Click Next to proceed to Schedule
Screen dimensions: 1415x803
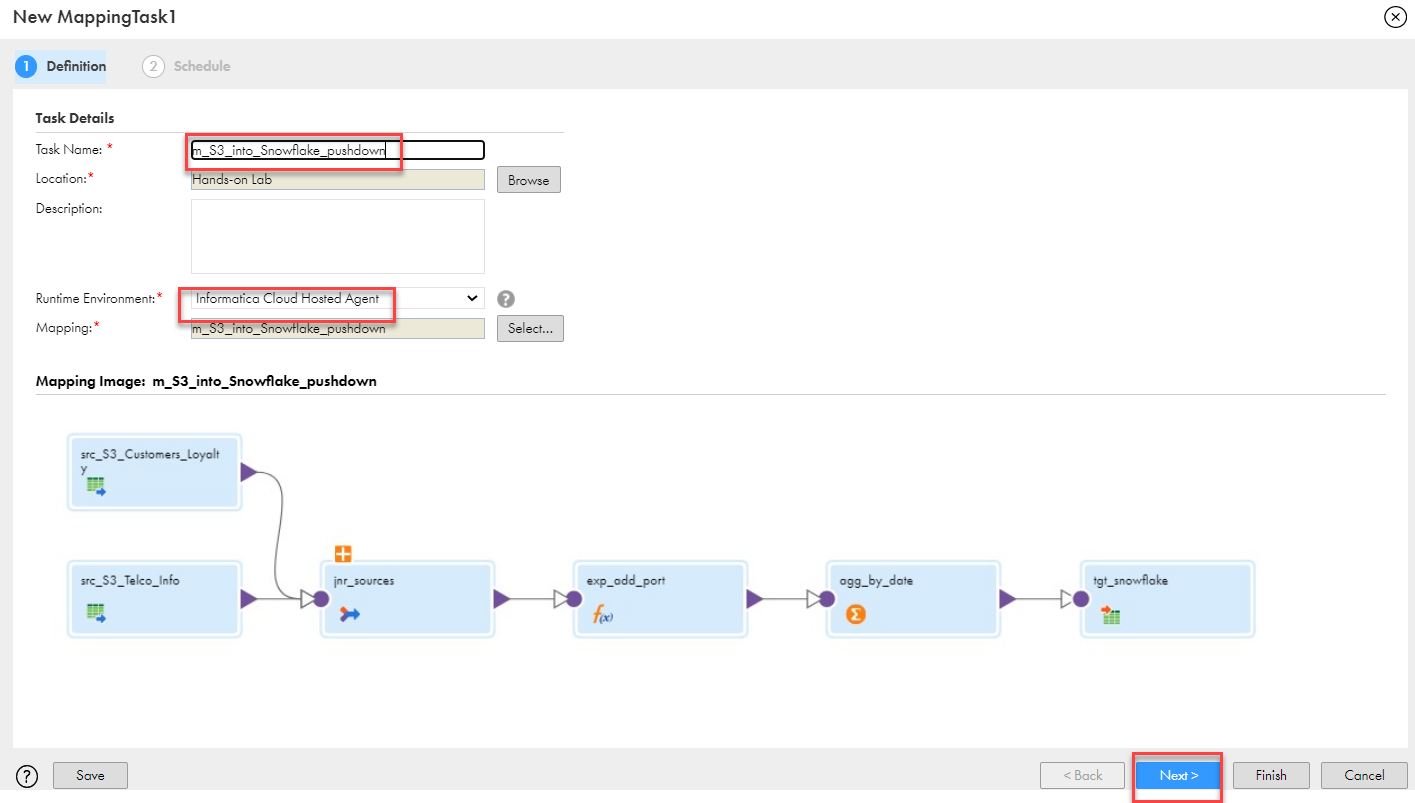pos(1178,775)
